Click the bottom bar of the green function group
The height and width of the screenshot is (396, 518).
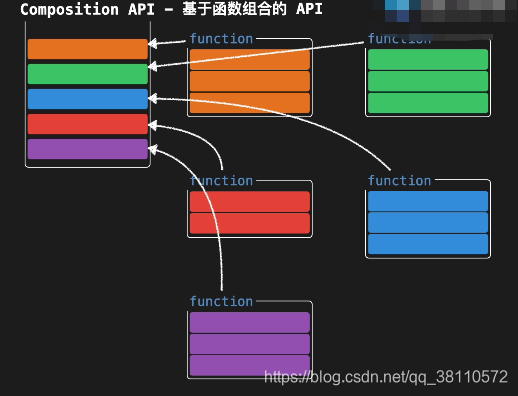(428, 103)
